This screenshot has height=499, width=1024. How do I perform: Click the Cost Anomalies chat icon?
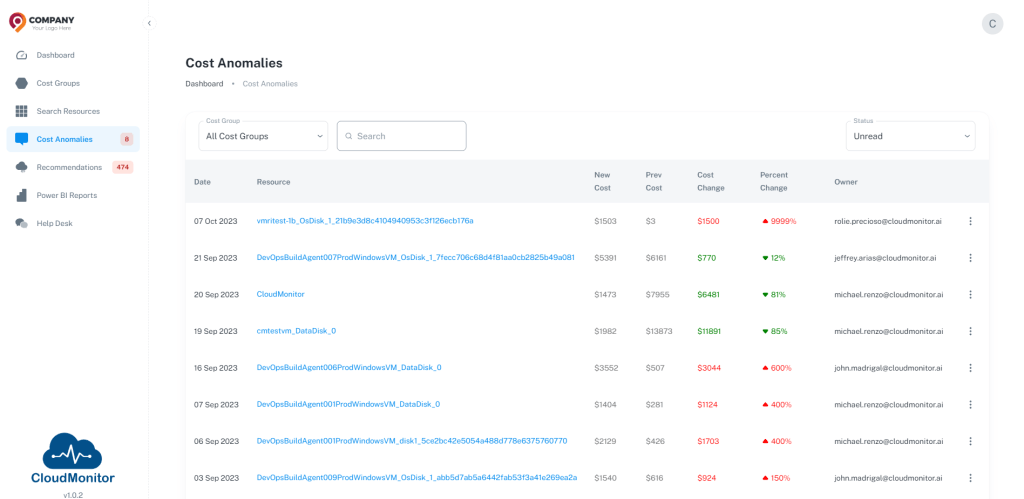(x=22, y=139)
